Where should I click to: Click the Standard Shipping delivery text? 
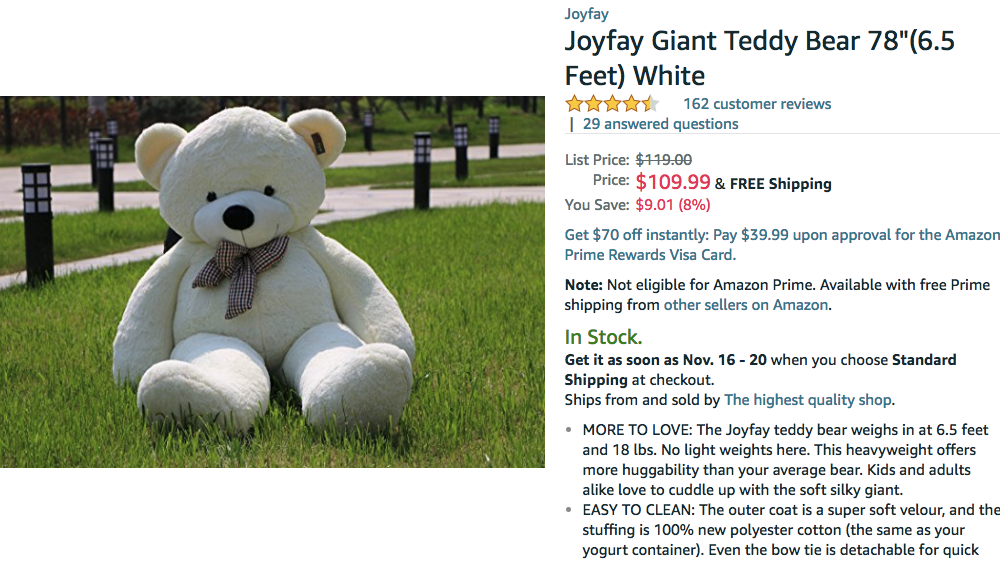point(760,370)
